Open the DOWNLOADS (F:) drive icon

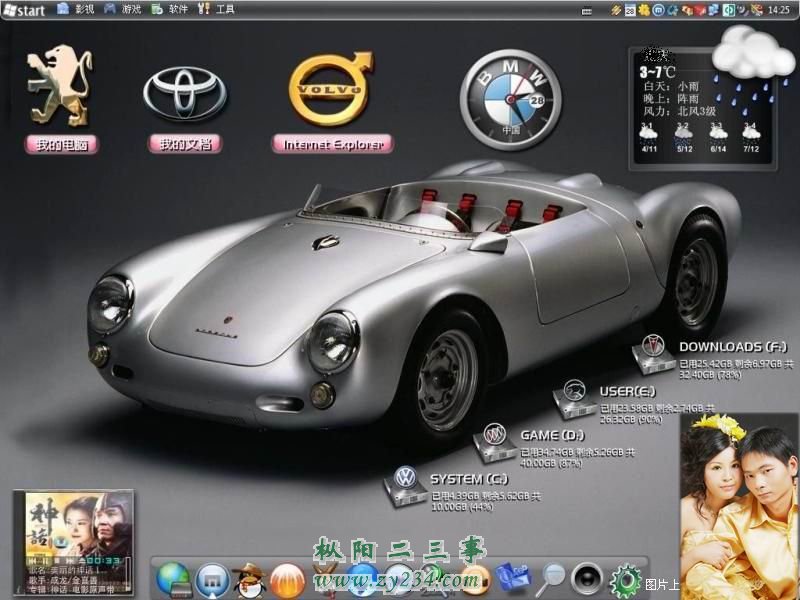click(x=654, y=354)
